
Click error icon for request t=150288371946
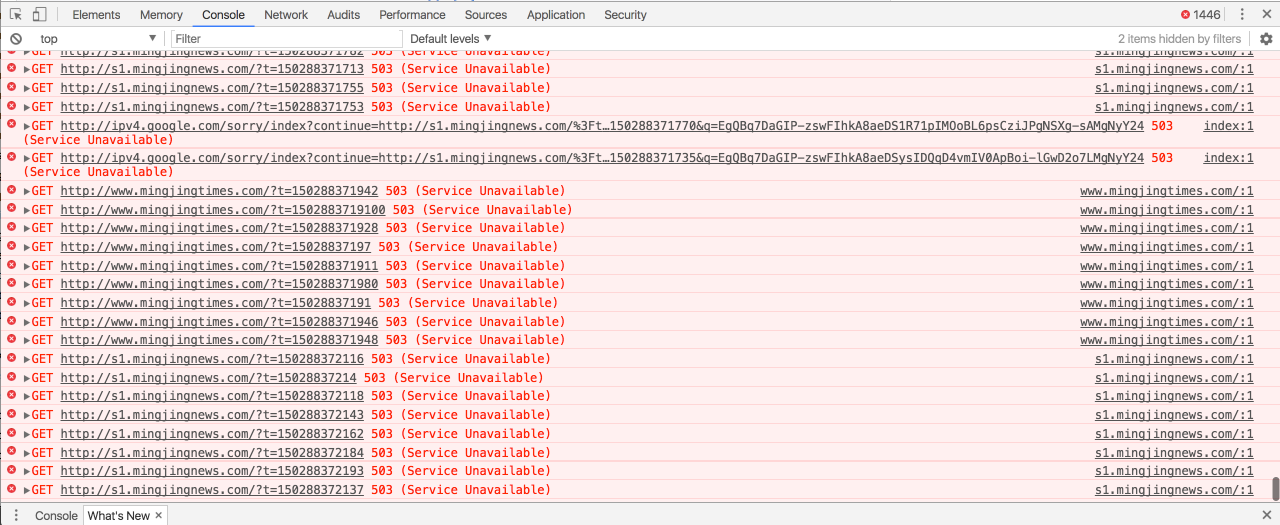coord(12,321)
